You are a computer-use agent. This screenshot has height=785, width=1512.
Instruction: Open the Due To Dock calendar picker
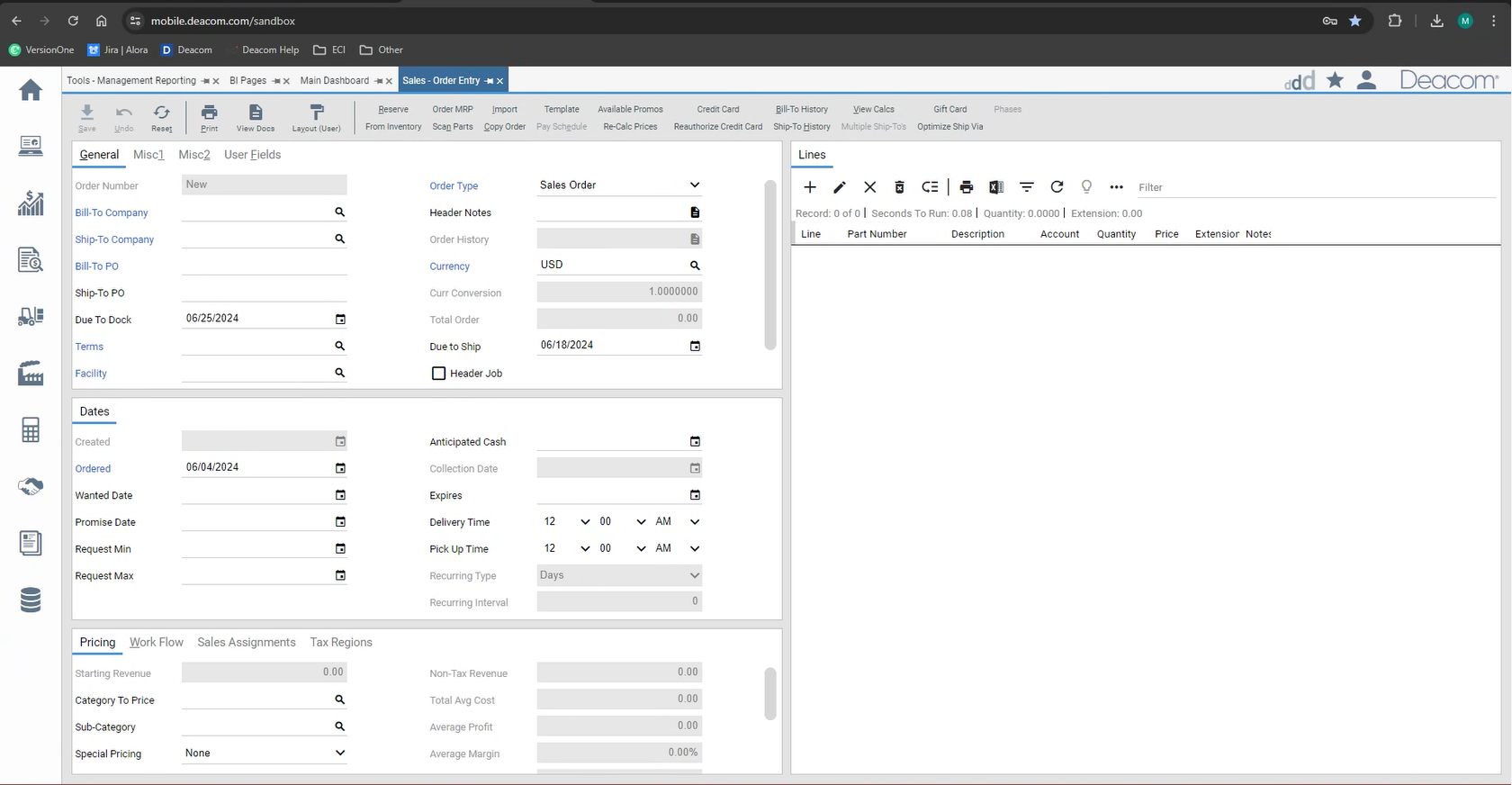coord(340,320)
